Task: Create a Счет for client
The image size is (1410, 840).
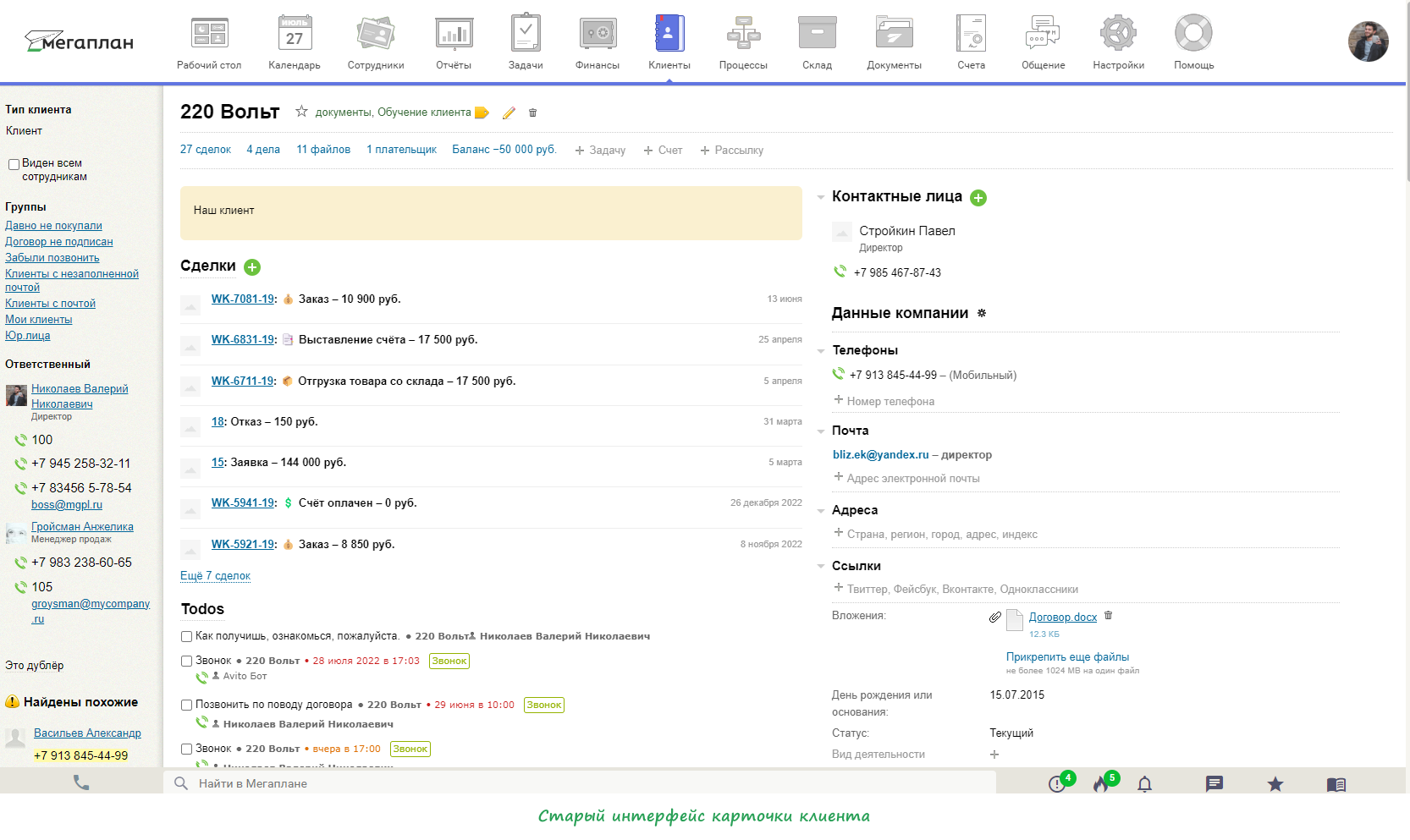Action: click(663, 151)
